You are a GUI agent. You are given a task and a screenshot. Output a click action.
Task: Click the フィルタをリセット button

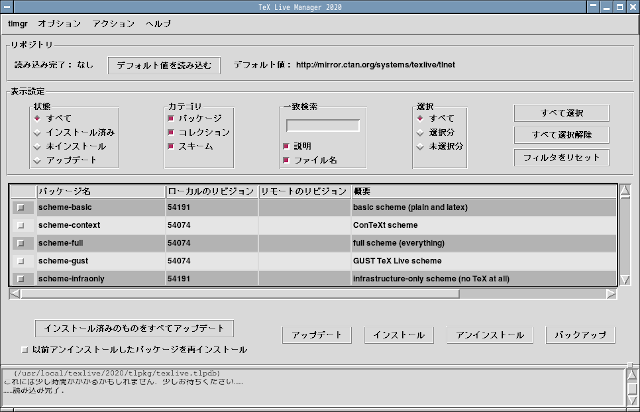coord(562,158)
